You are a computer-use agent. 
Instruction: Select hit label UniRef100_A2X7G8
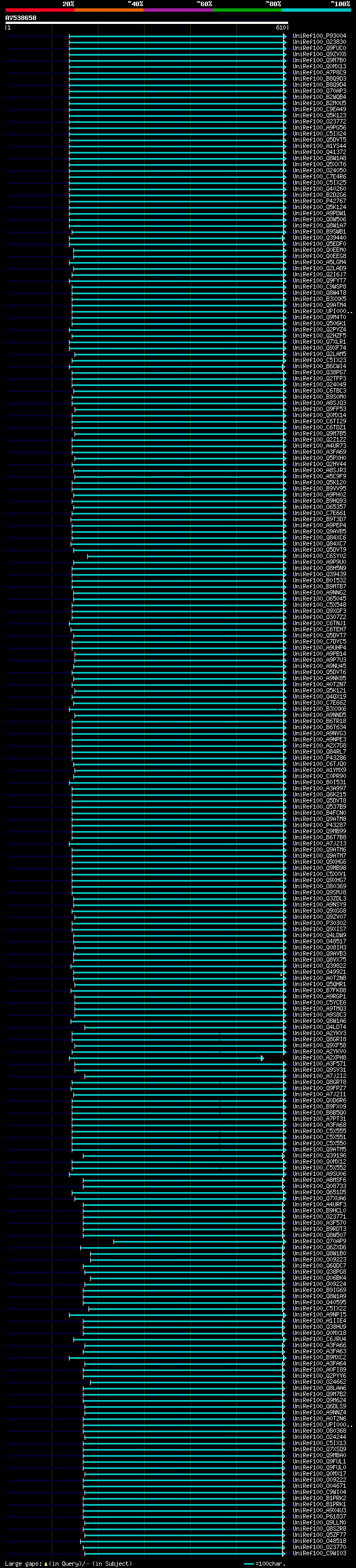319,746
